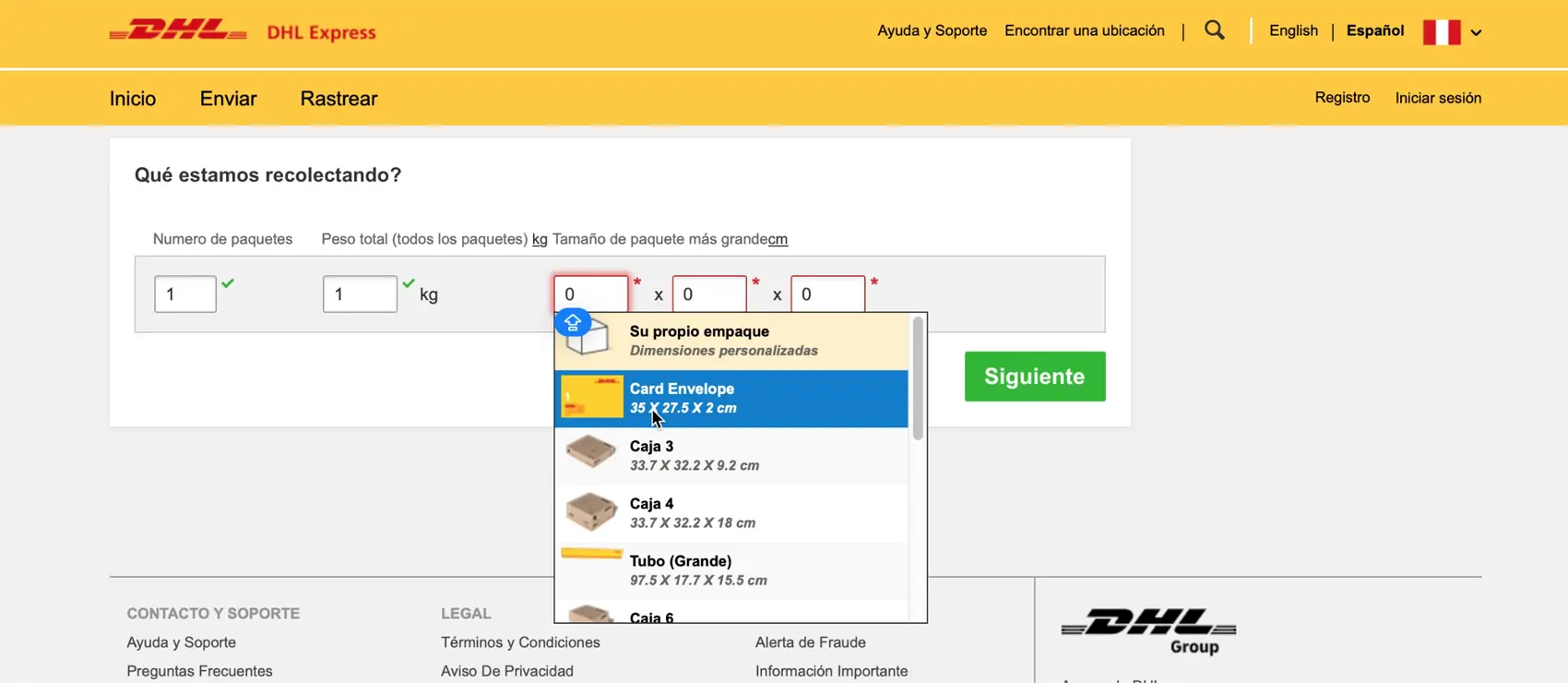The width and height of the screenshot is (1568, 683).
Task: Select Caja 6 from packaging list
Action: (731, 613)
